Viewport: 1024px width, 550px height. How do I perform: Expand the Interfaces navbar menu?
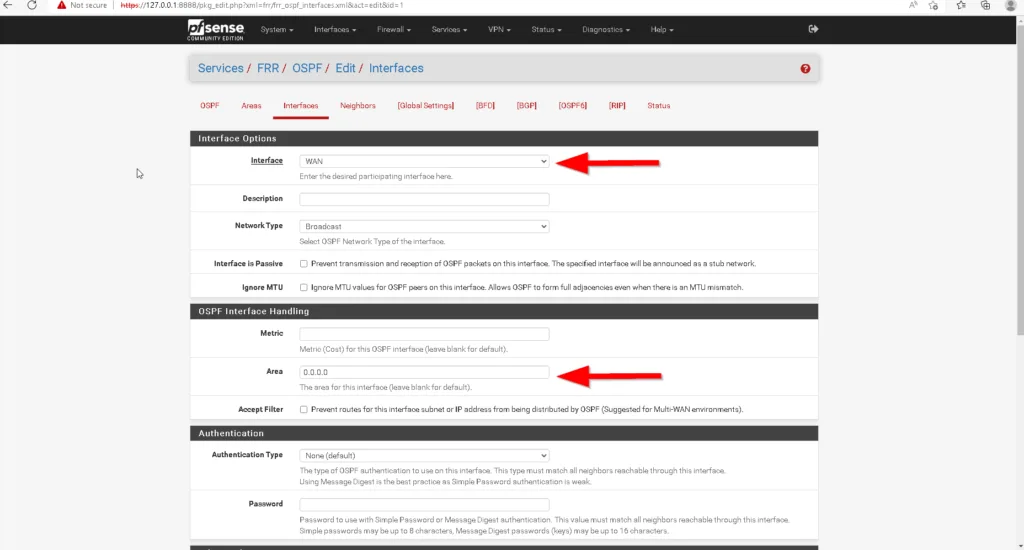[x=335, y=29]
